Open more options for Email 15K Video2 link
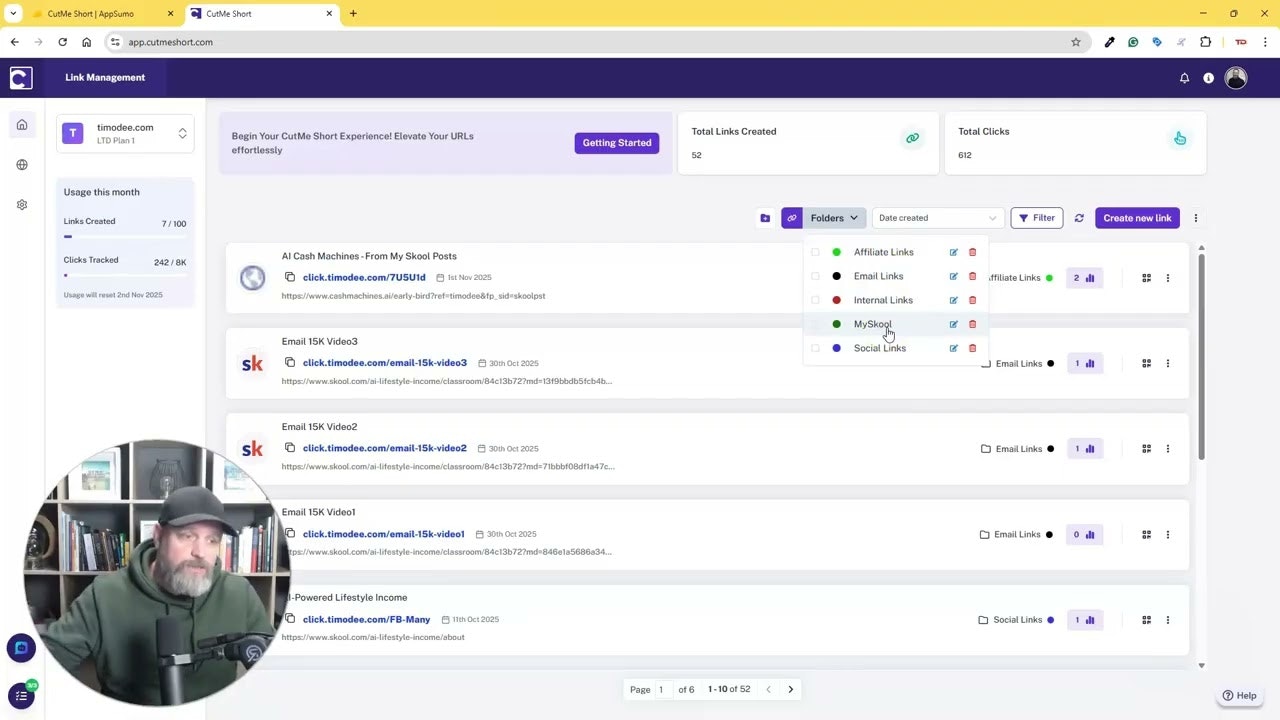This screenshot has width=1280, height=720. [1167, 449]
